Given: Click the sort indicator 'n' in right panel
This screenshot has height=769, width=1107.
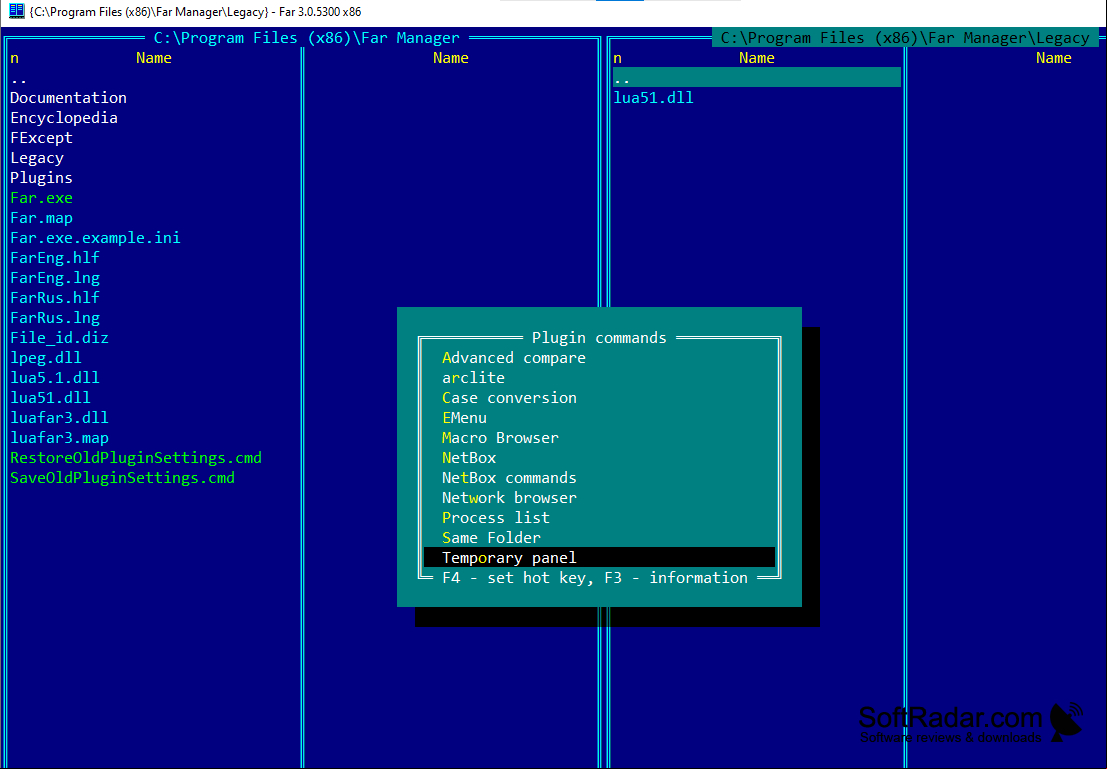Looking at the screenshot, I should pos(617,59).
